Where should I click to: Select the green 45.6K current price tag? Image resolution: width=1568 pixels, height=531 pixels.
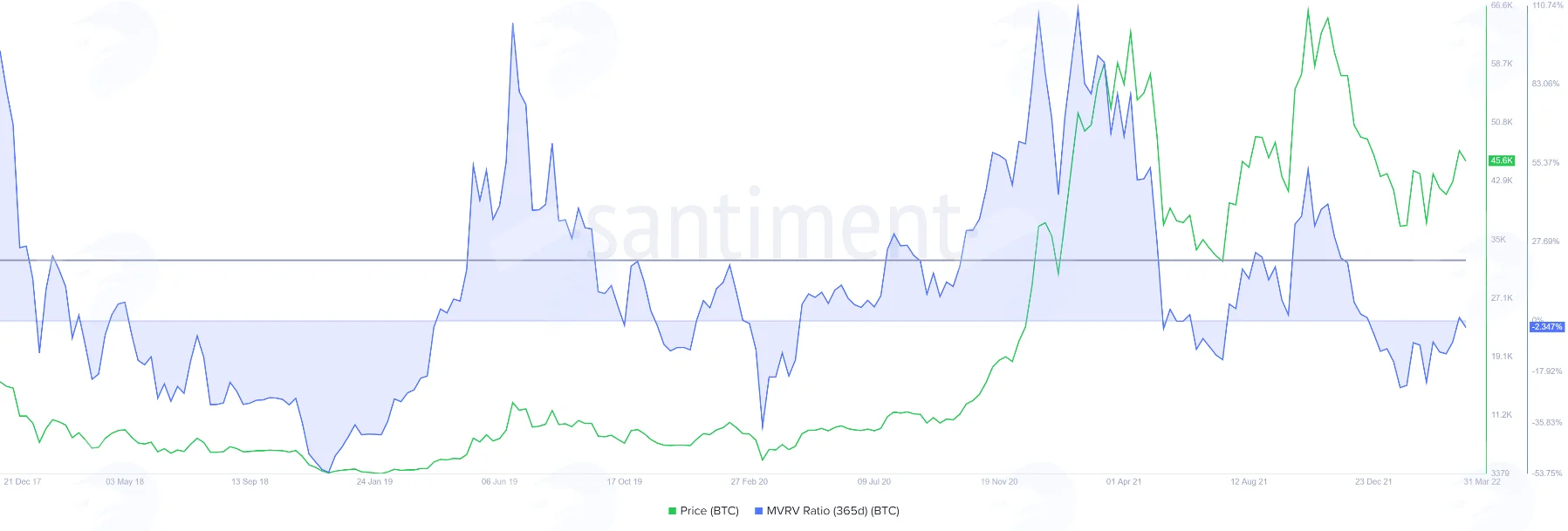pos(1502,160)
